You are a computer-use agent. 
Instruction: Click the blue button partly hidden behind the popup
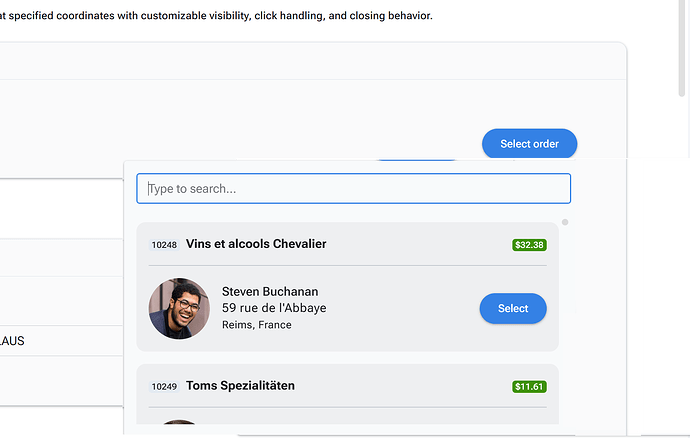(x=416, y=159)
